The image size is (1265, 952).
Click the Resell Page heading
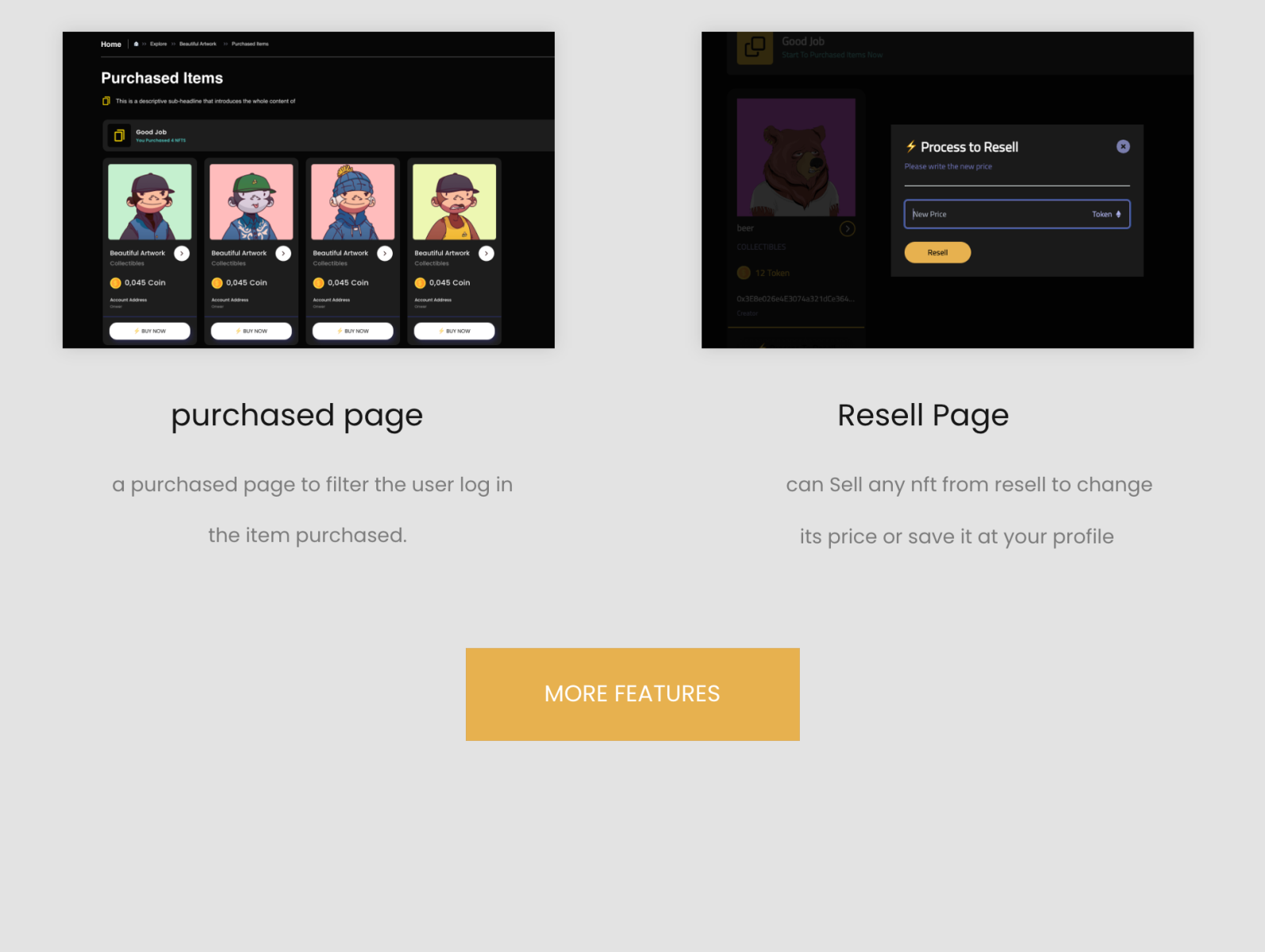[x=923, y=416]
